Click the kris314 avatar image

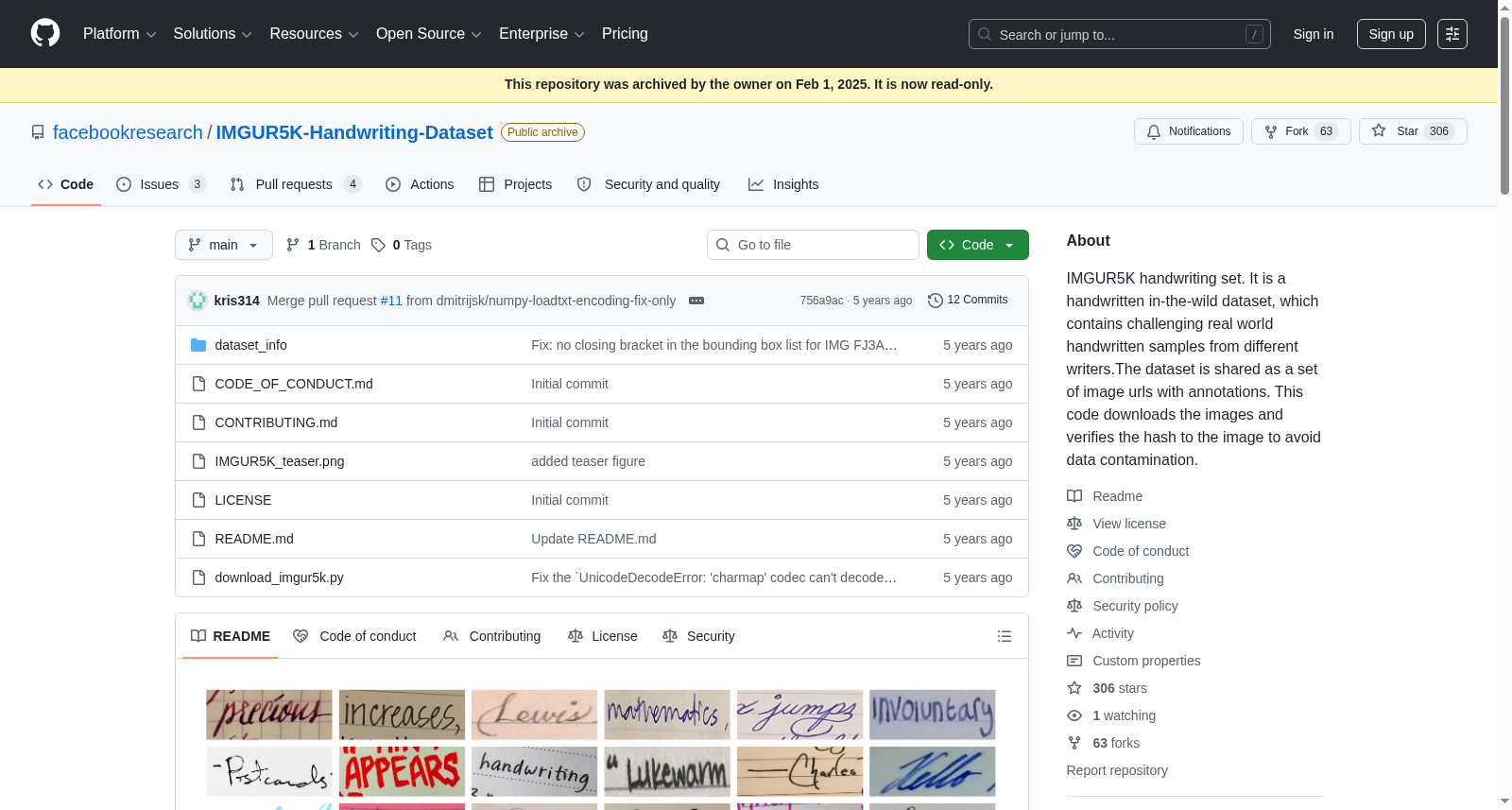[x=198, y=301]
